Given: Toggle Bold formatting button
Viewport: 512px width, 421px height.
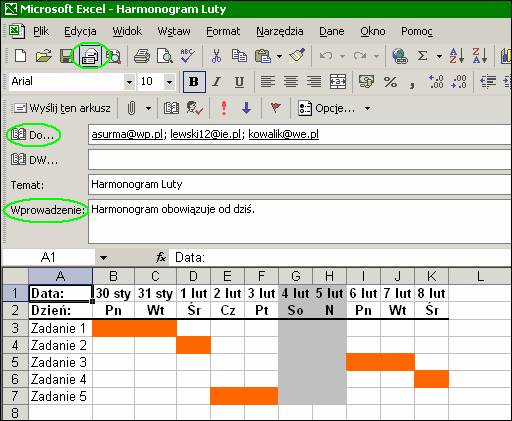Looking at the screenshot, I should point(194,82).
